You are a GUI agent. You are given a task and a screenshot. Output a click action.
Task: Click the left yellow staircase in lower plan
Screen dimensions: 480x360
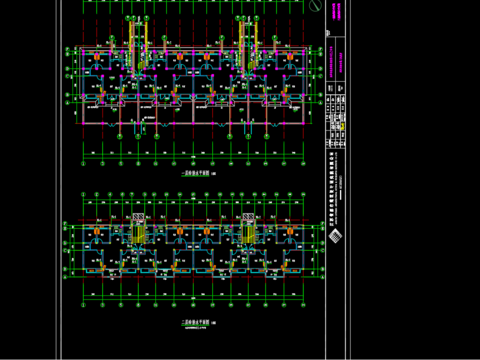(x=138, y=234)
